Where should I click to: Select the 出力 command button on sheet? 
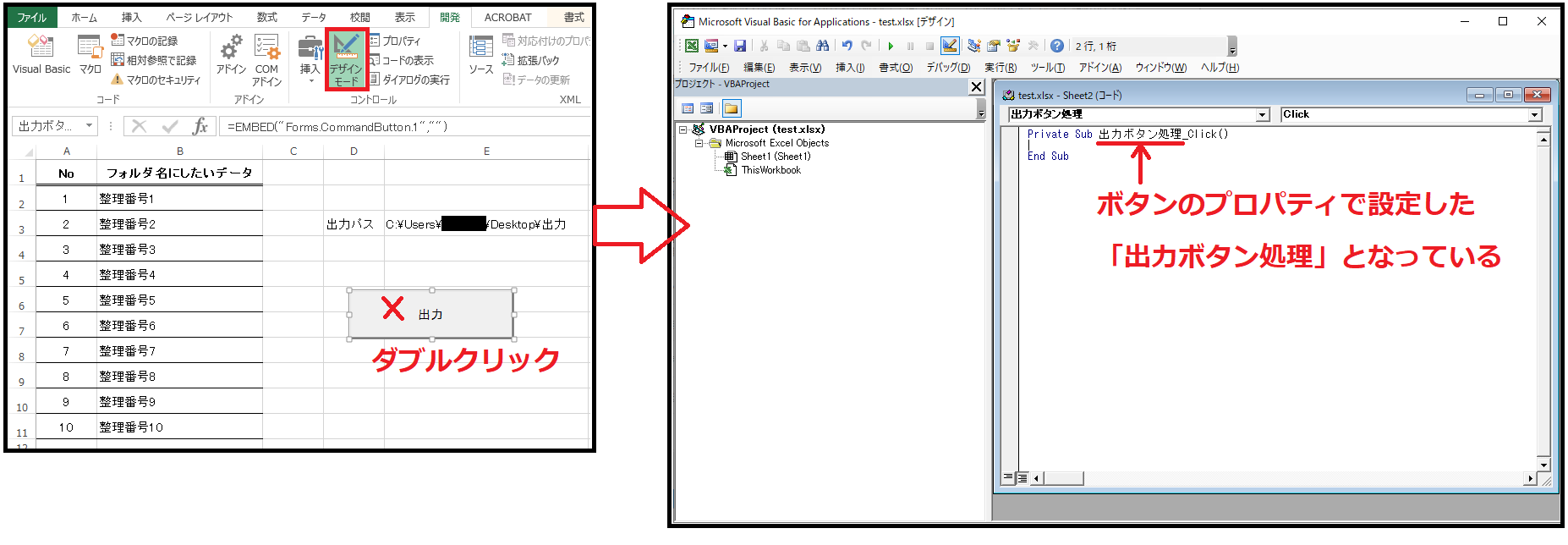(x=431, y=314)
